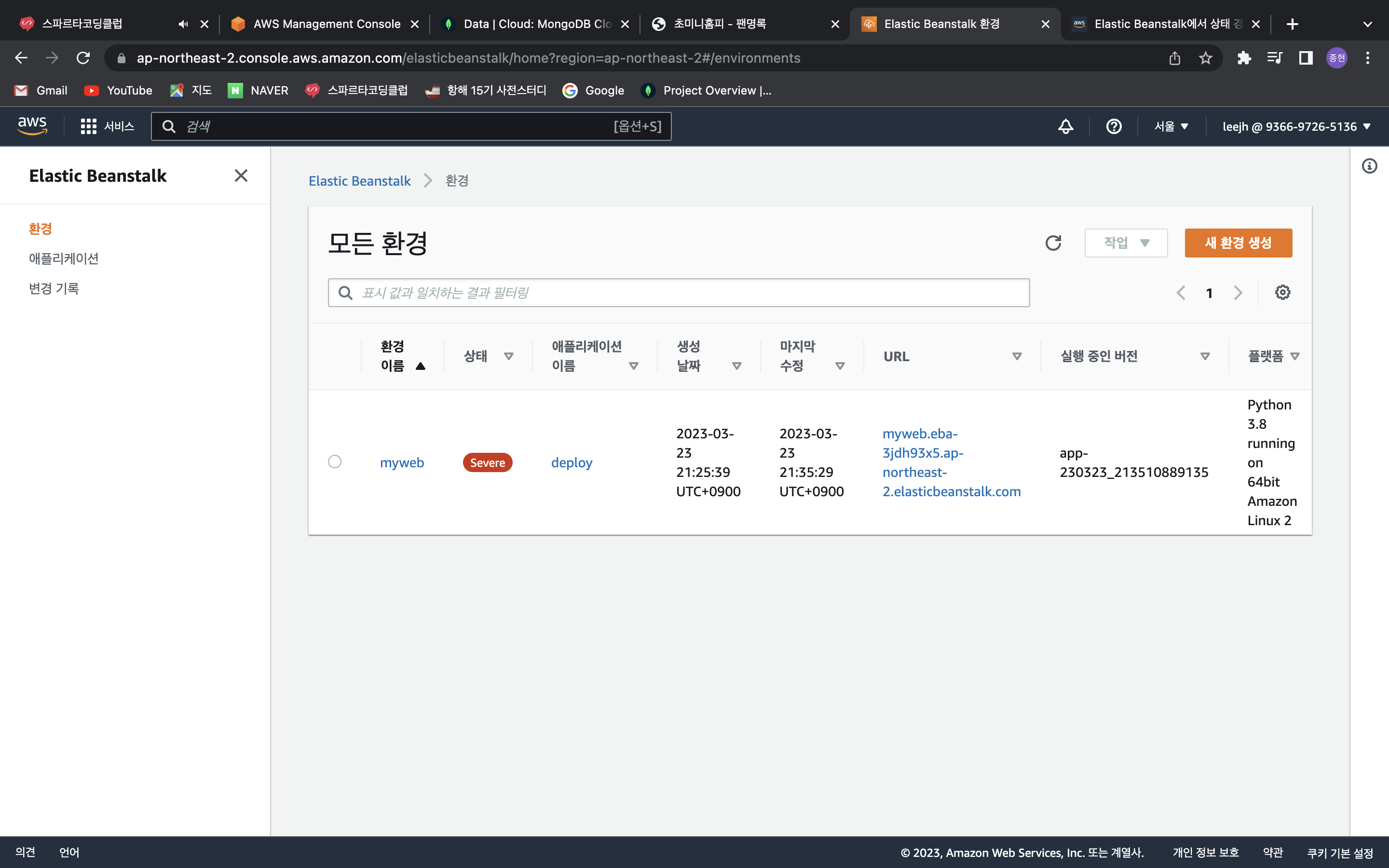Sort by 마지막 수정 column header
Screen dimensions: 1389x868
tap(812, 356)
